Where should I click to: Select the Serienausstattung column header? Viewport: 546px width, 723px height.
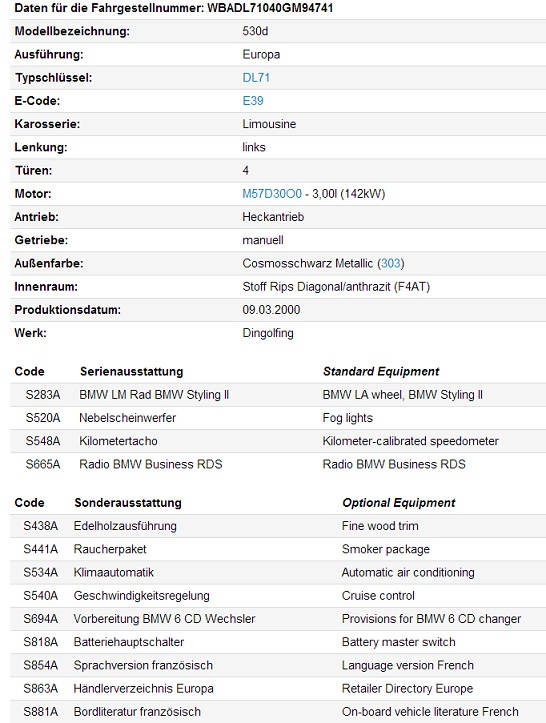(x=131, y=371)
